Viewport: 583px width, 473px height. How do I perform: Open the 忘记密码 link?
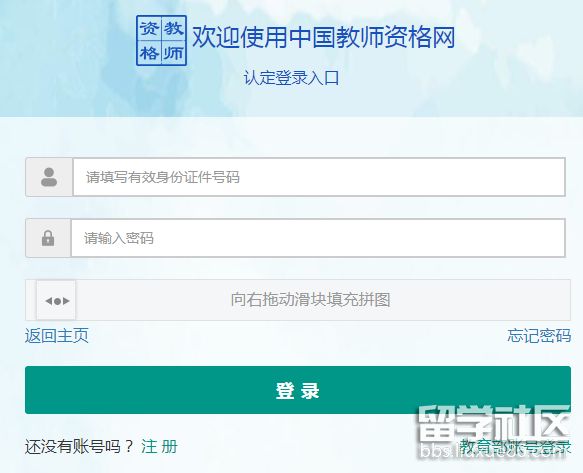[539, 336]
